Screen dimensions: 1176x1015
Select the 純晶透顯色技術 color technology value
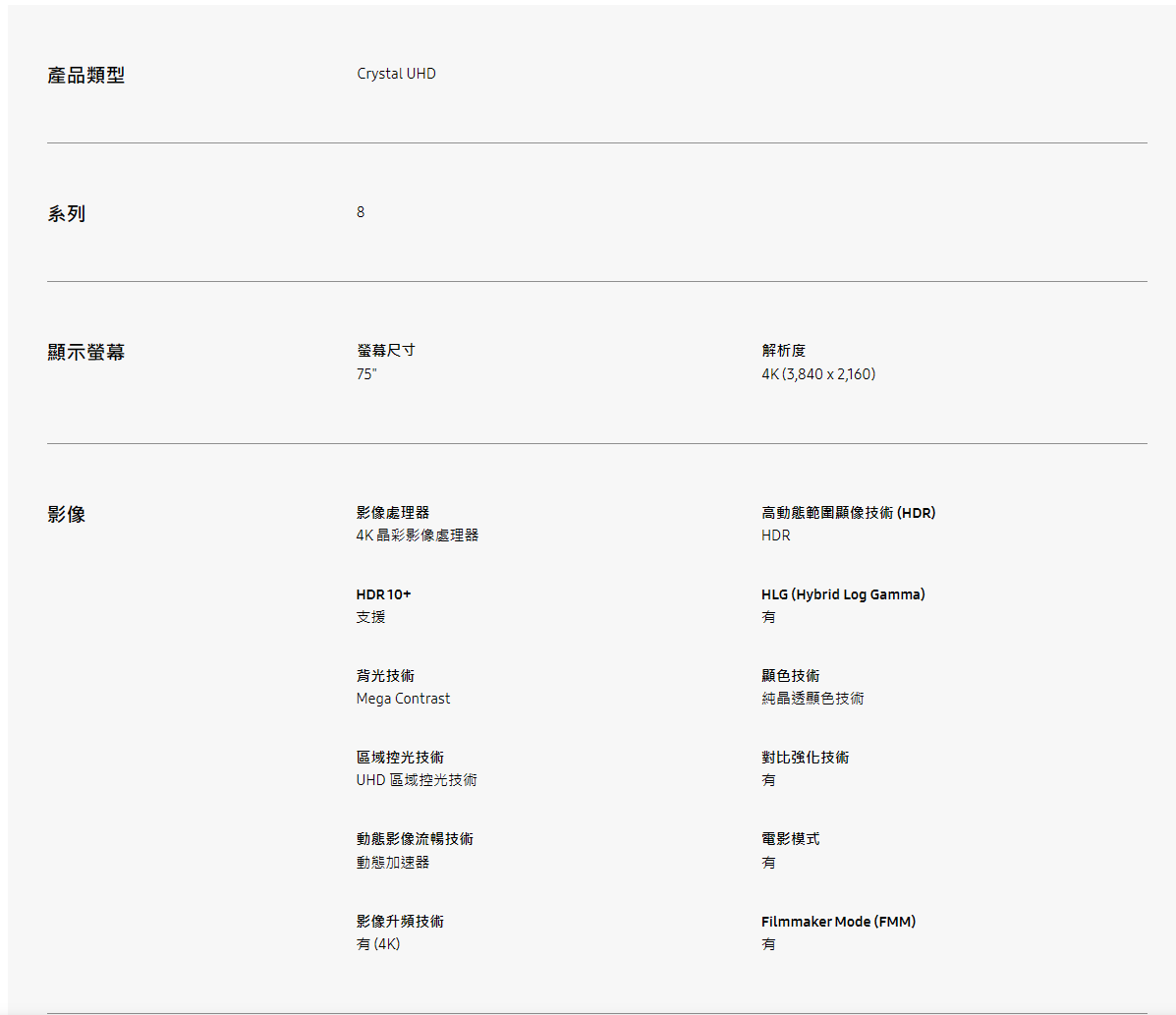tap(812, 699)
